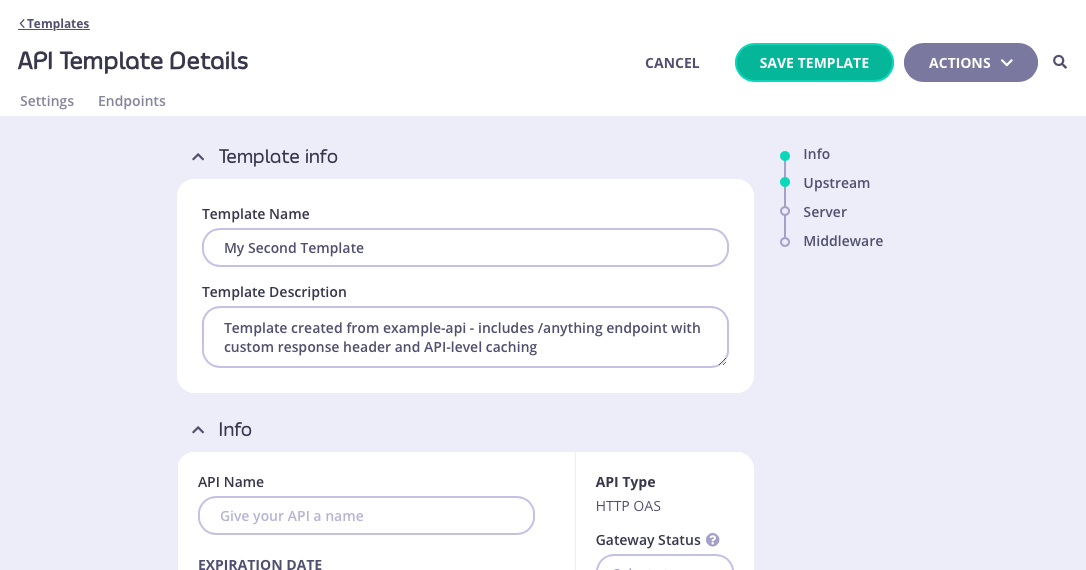1086x570 pixels.
Task: Open the Actions dropdown menu
Action: (x=970, y=63)
